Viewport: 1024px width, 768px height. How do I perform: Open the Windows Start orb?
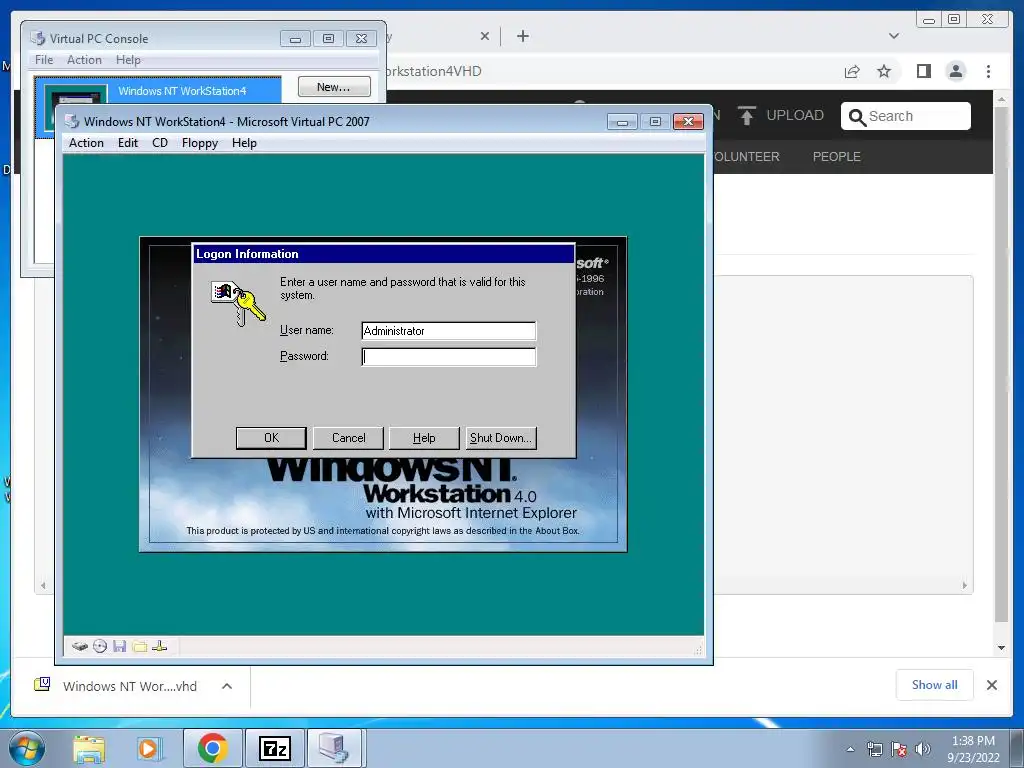pyautogui.click(x=27, y=748)
